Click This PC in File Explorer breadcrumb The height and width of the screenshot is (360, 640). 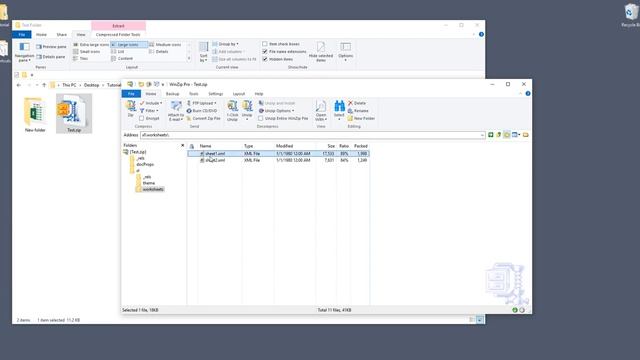(x=69, y=85)
